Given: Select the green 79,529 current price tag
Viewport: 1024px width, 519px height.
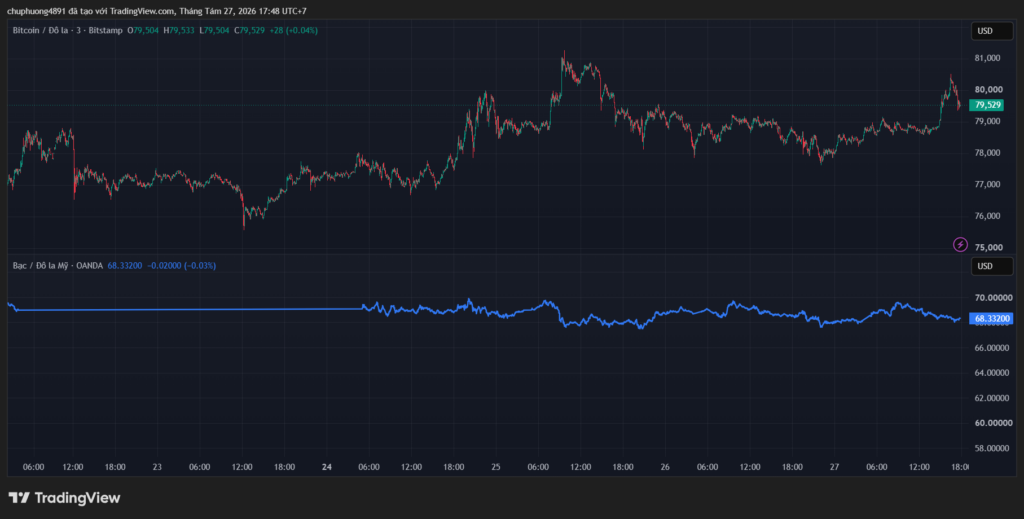Looking at the screenshot, I should tap(989, 105).
